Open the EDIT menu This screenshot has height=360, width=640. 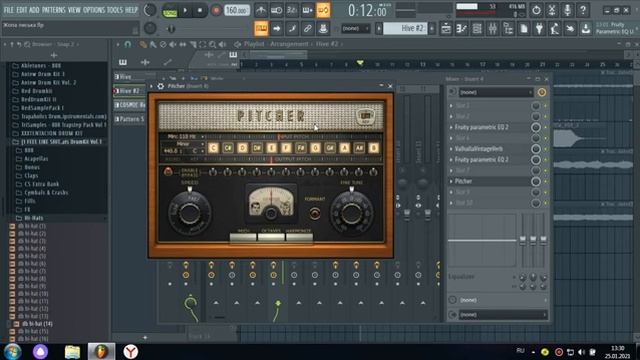[22, 10]
